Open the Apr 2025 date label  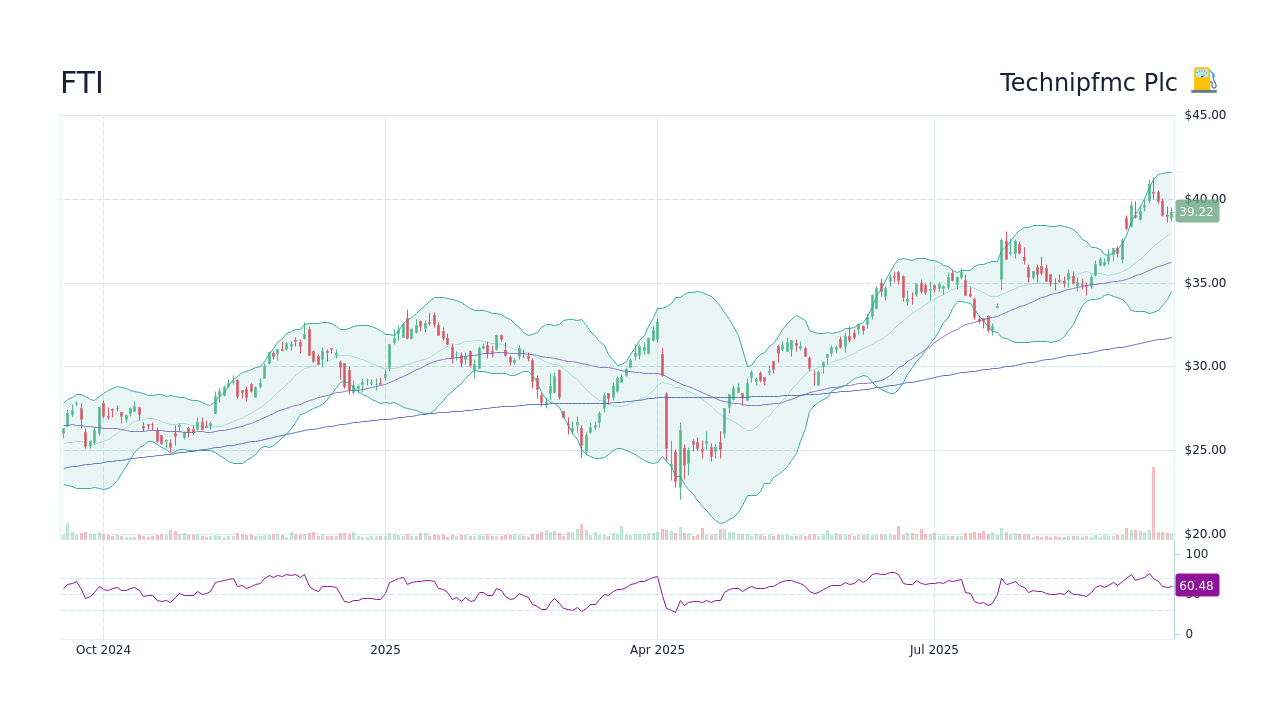coord(657,649)
